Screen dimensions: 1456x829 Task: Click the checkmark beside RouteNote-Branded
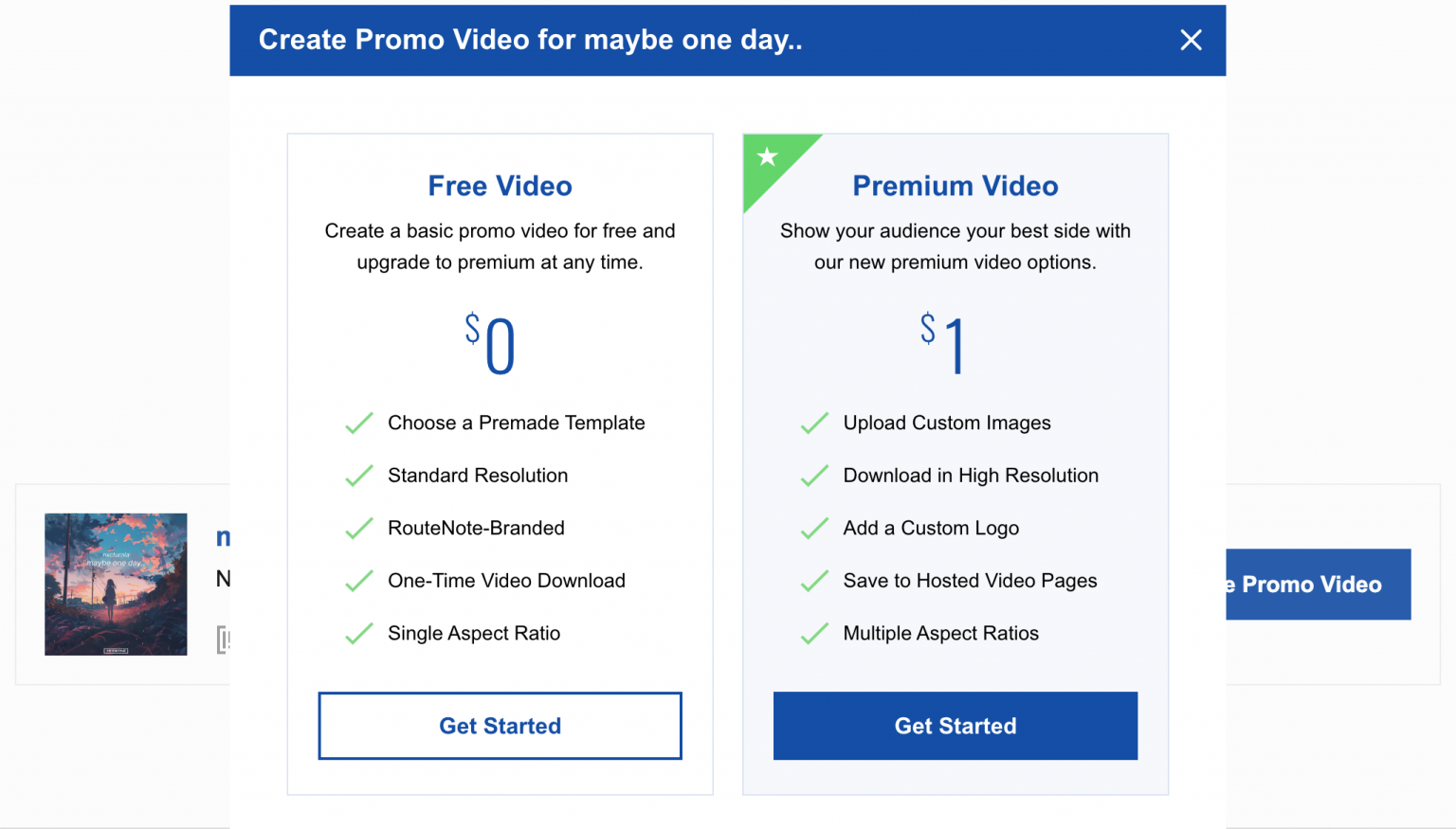tap(359, 528)
